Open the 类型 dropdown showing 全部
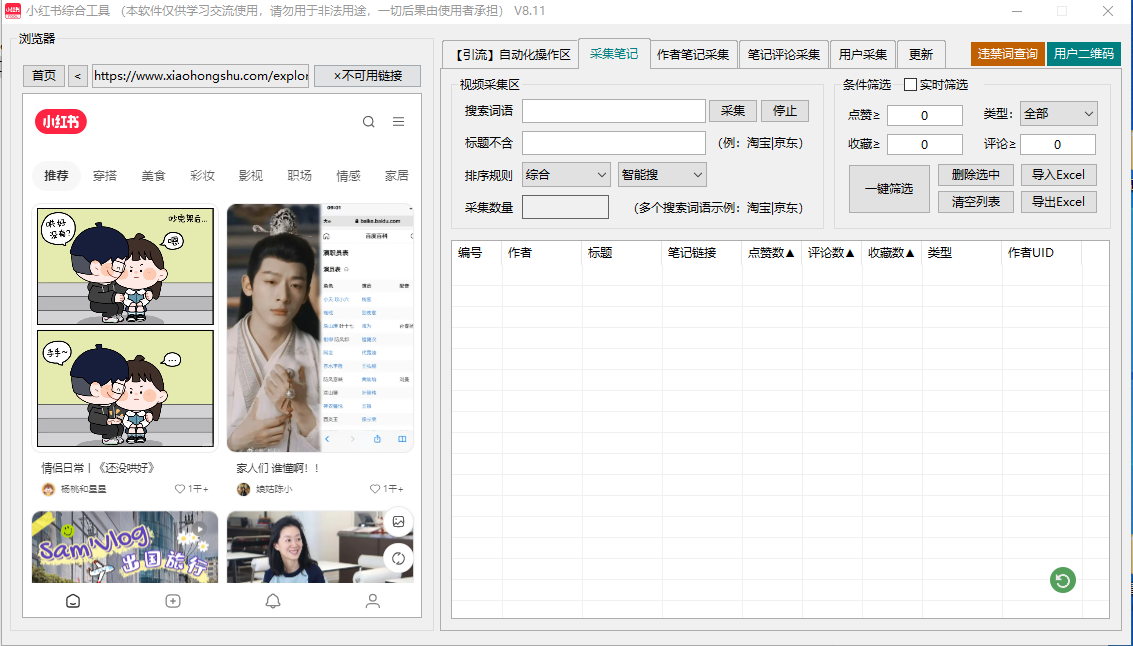The image size is (1133, 646). click(x=1059, y=114)
